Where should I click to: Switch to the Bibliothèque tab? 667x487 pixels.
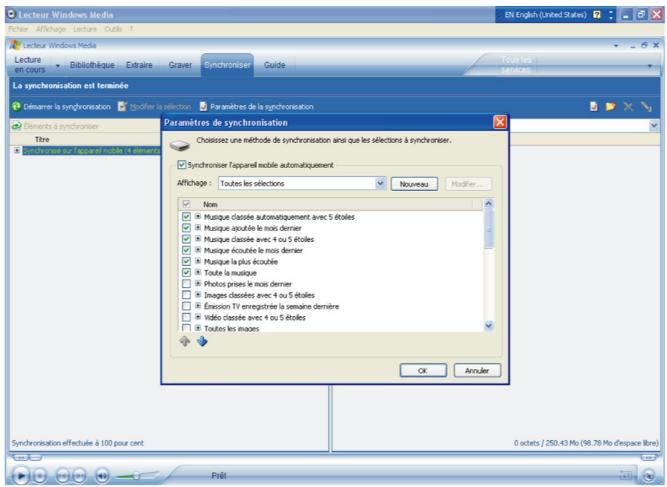pos(92,65)
